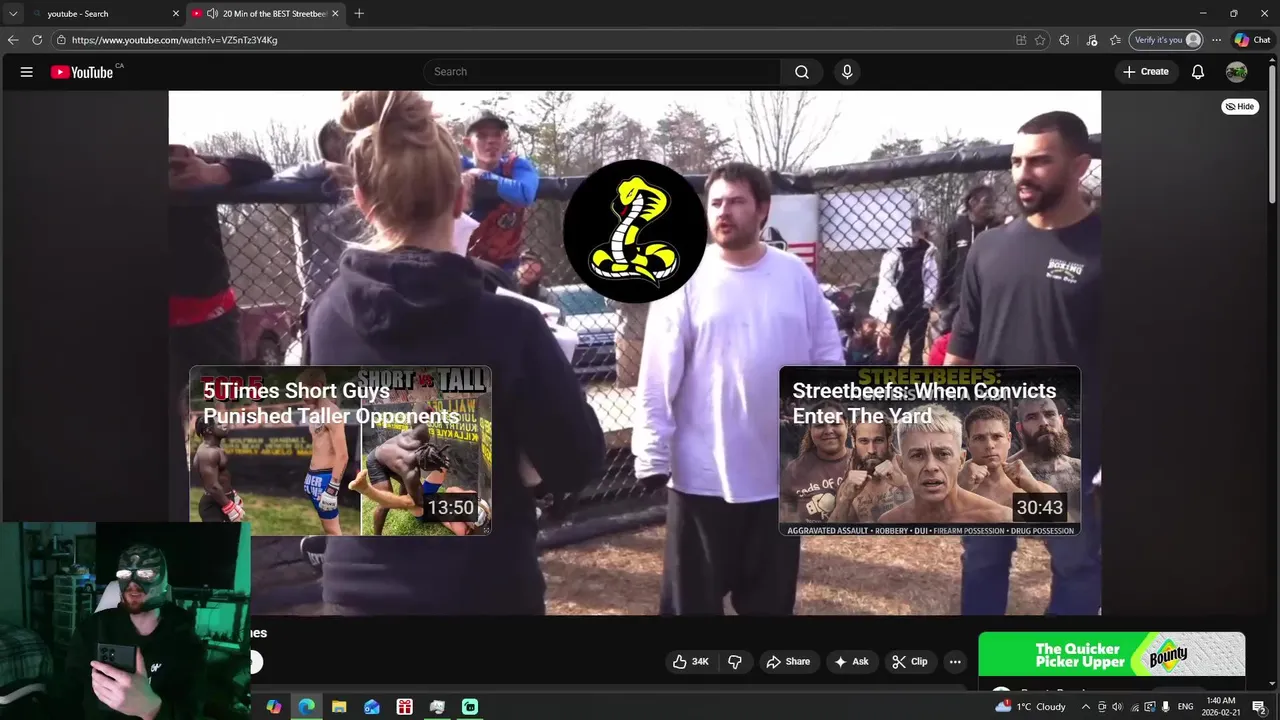Click the app available icon in address bar

(x=1021, y=40)
